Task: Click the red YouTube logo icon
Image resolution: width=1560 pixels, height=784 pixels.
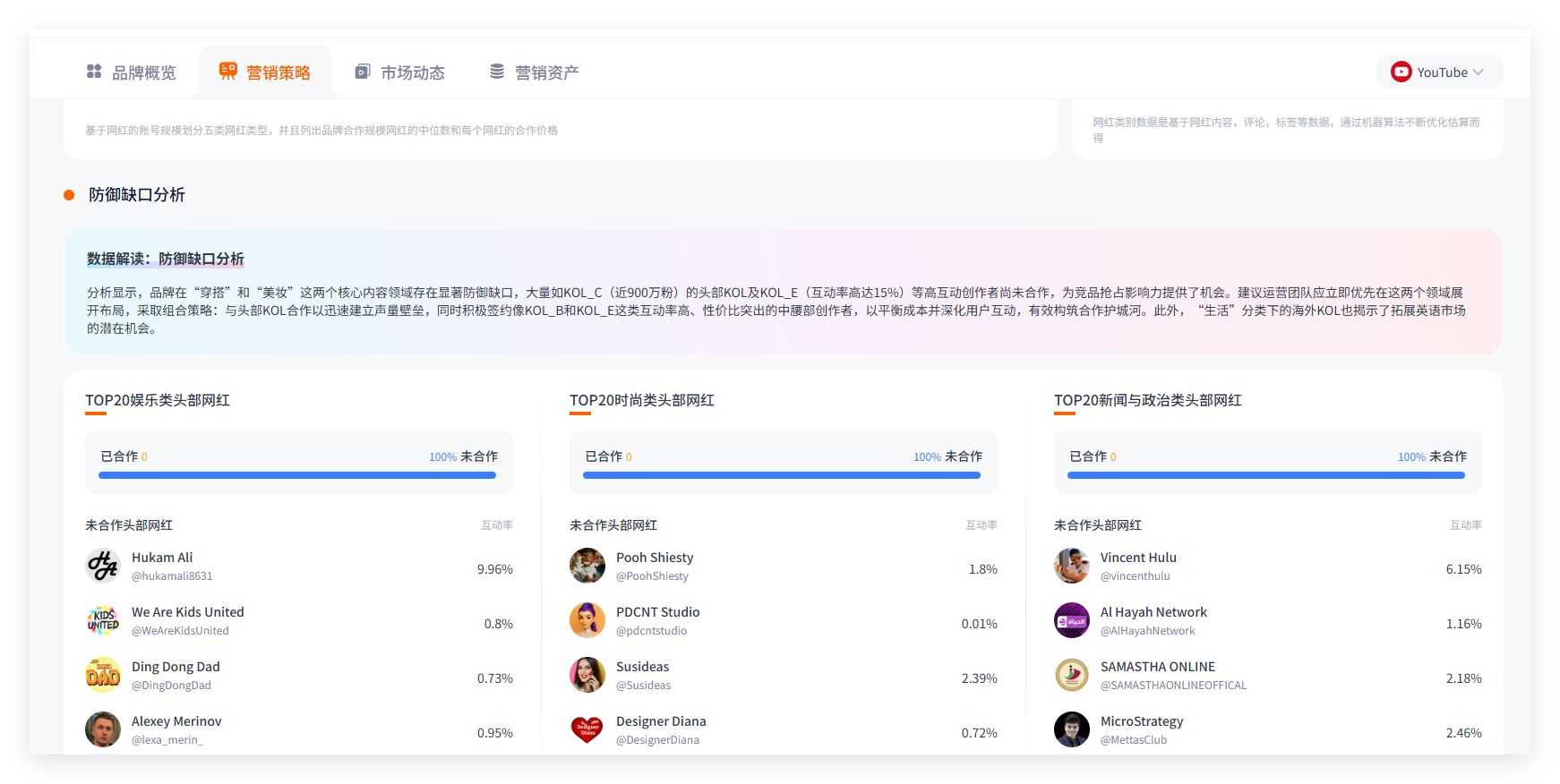Action: coord(1401,72)
